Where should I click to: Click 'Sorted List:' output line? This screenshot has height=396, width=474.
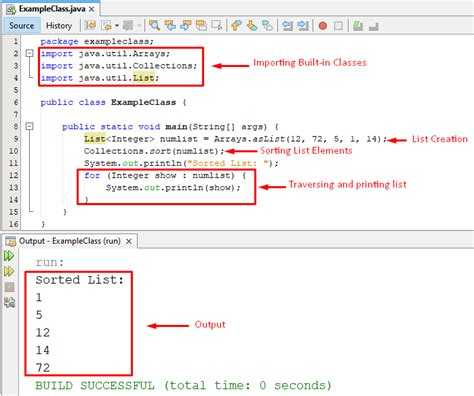tap(80, 280)
